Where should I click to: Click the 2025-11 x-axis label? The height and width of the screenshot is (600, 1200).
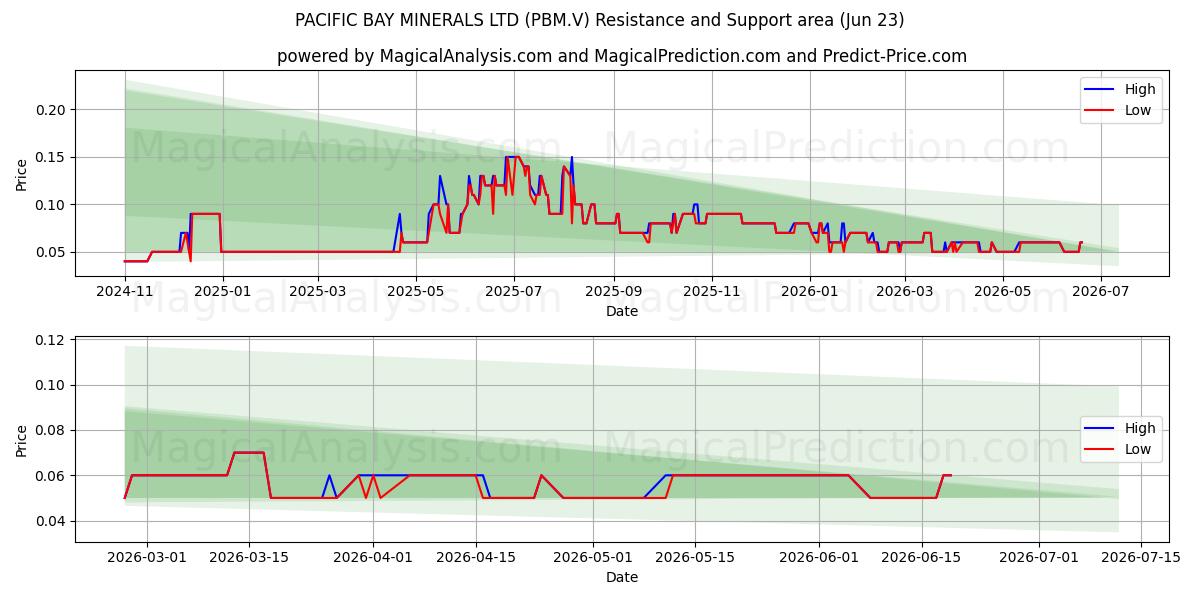pos(711,291)
